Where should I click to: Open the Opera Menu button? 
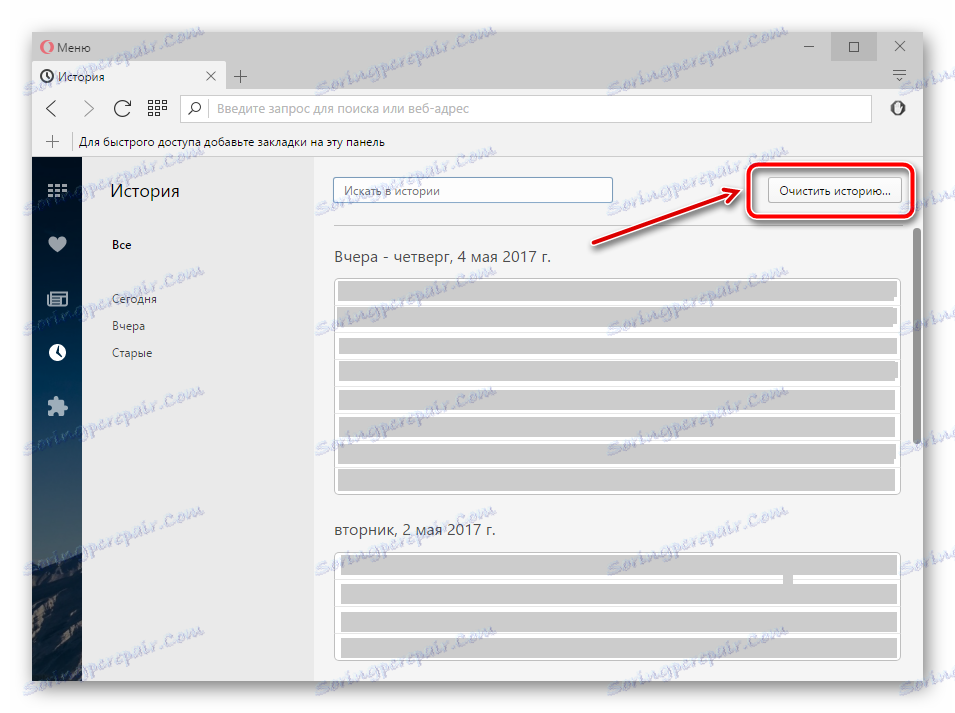pyautogui.click(x=65, y=47)
